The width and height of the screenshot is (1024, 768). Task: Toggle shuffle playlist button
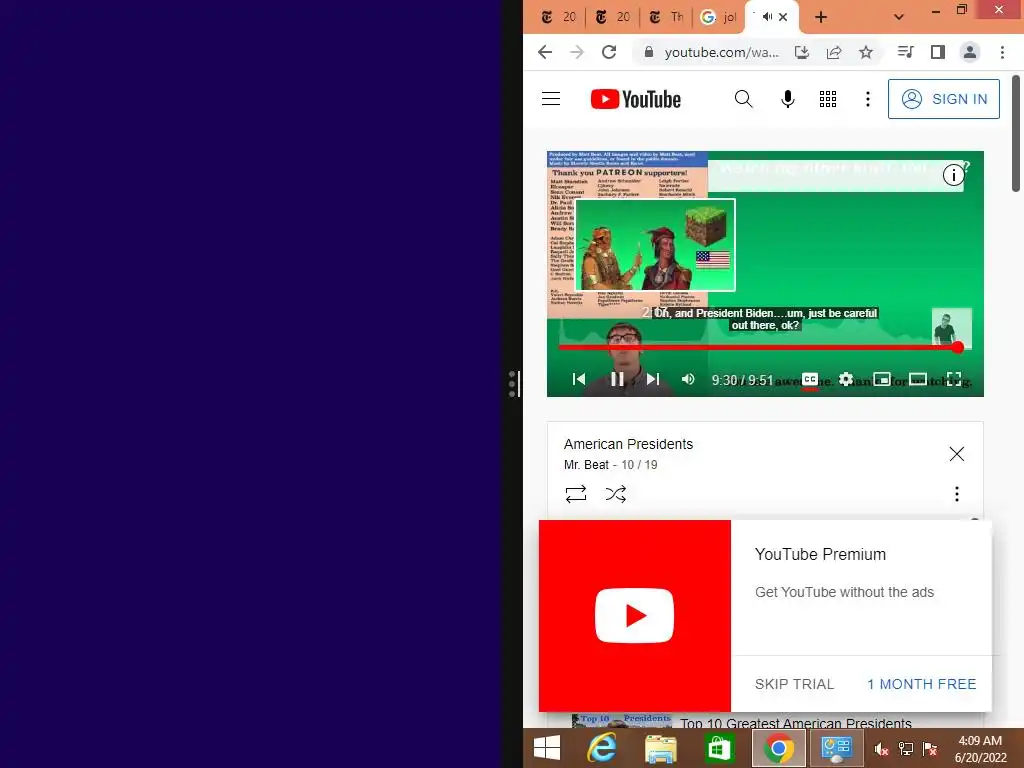pos(615,494)
